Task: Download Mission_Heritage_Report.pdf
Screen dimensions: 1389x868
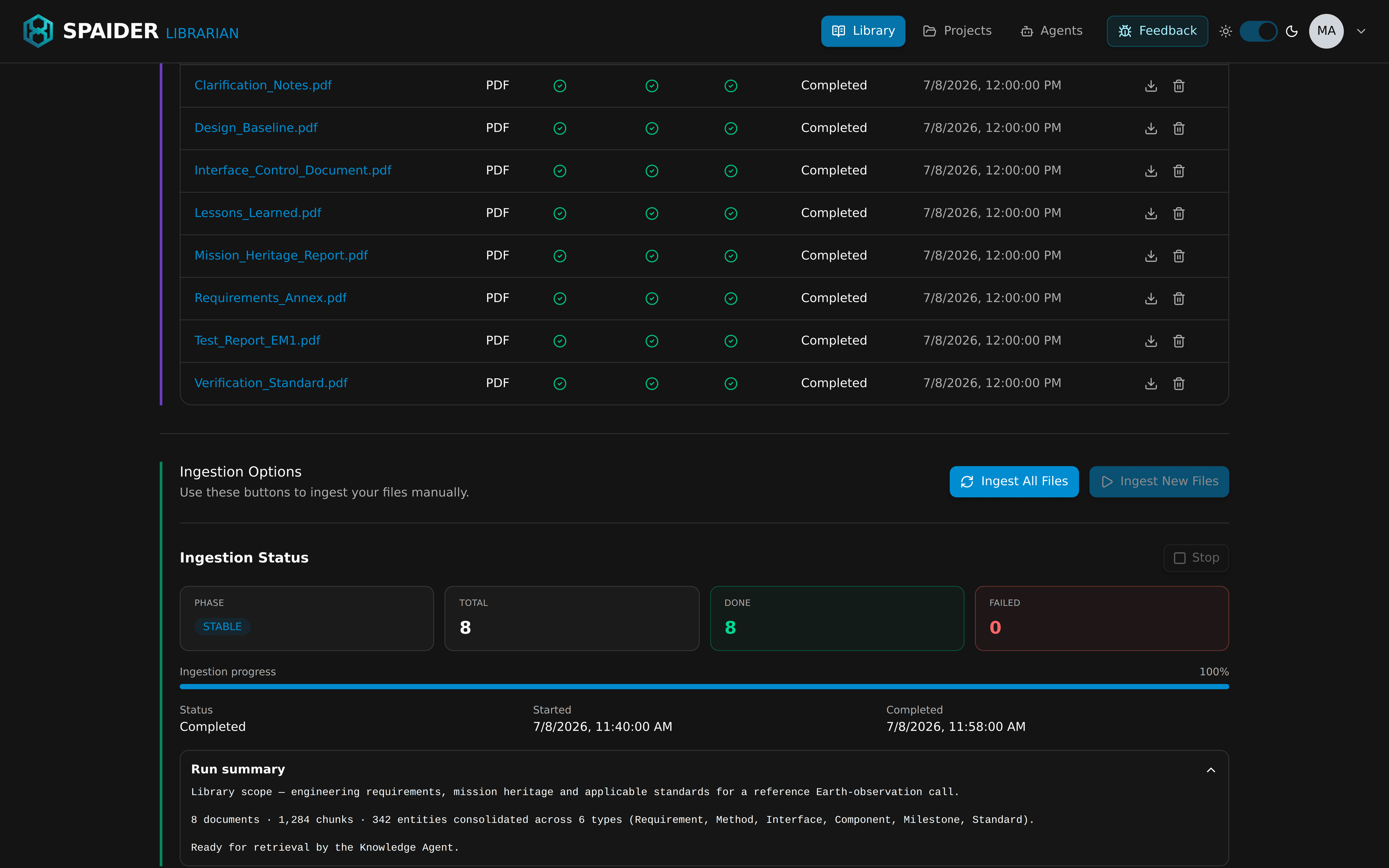Action: click(1151, 255)
